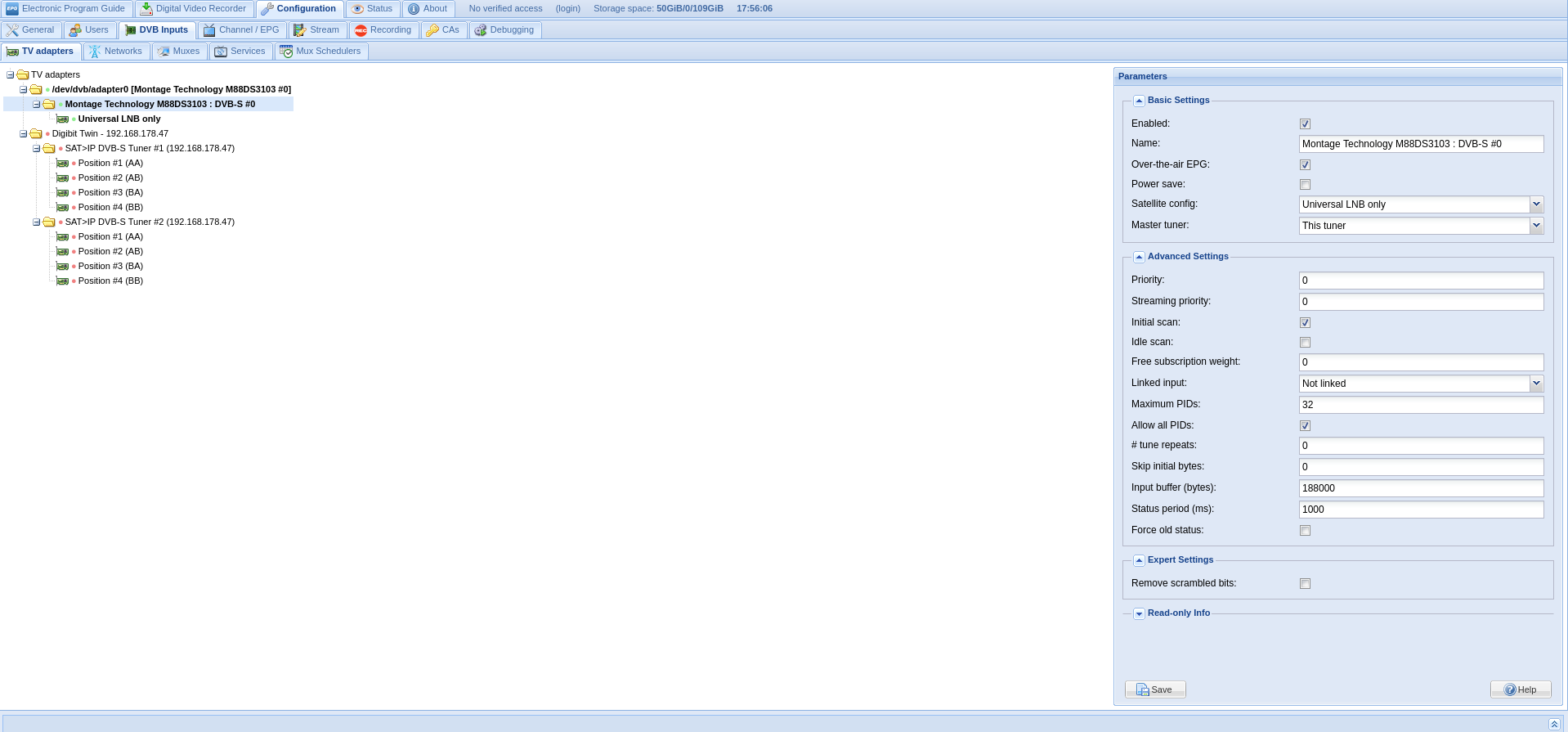The image size is (1568, 732).
Task: Click the Networks antenna icon
Action: pos(95,52)
